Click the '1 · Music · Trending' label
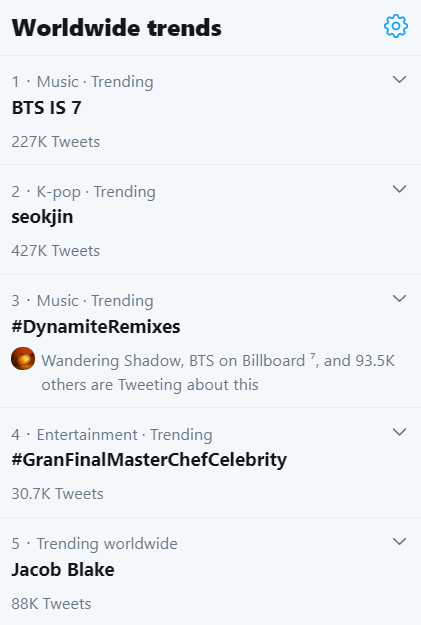 [83, 82]
